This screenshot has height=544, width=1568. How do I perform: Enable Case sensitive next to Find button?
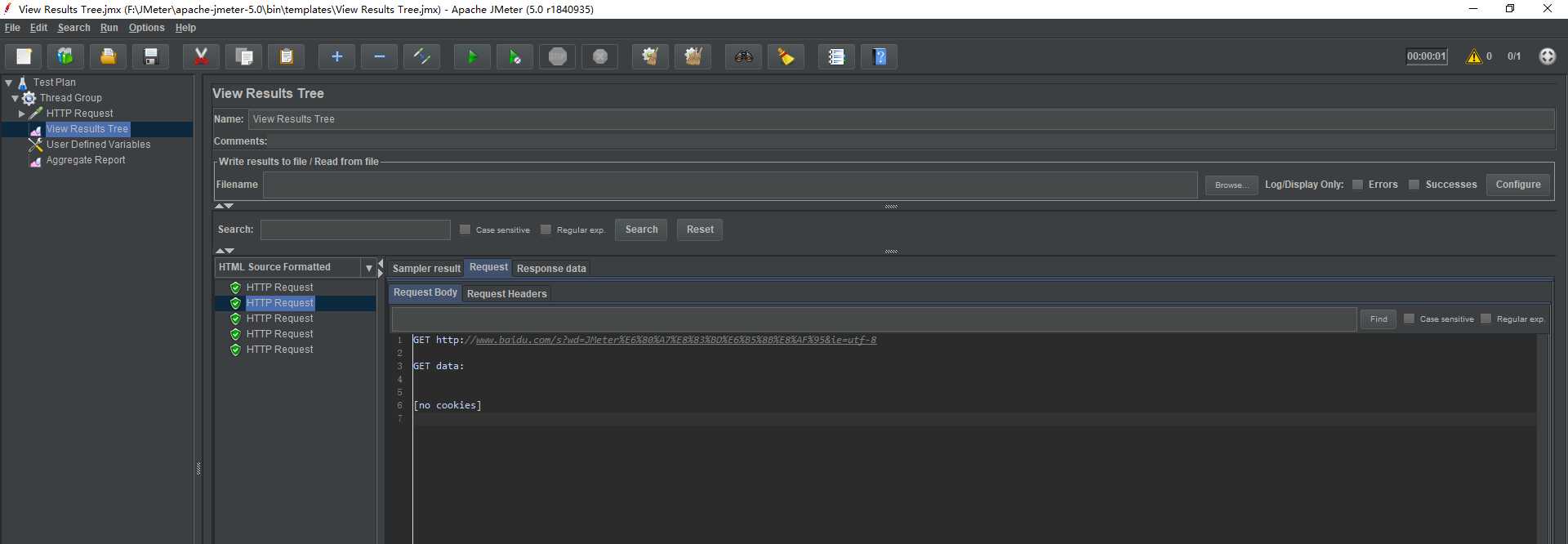[1409, 319]
